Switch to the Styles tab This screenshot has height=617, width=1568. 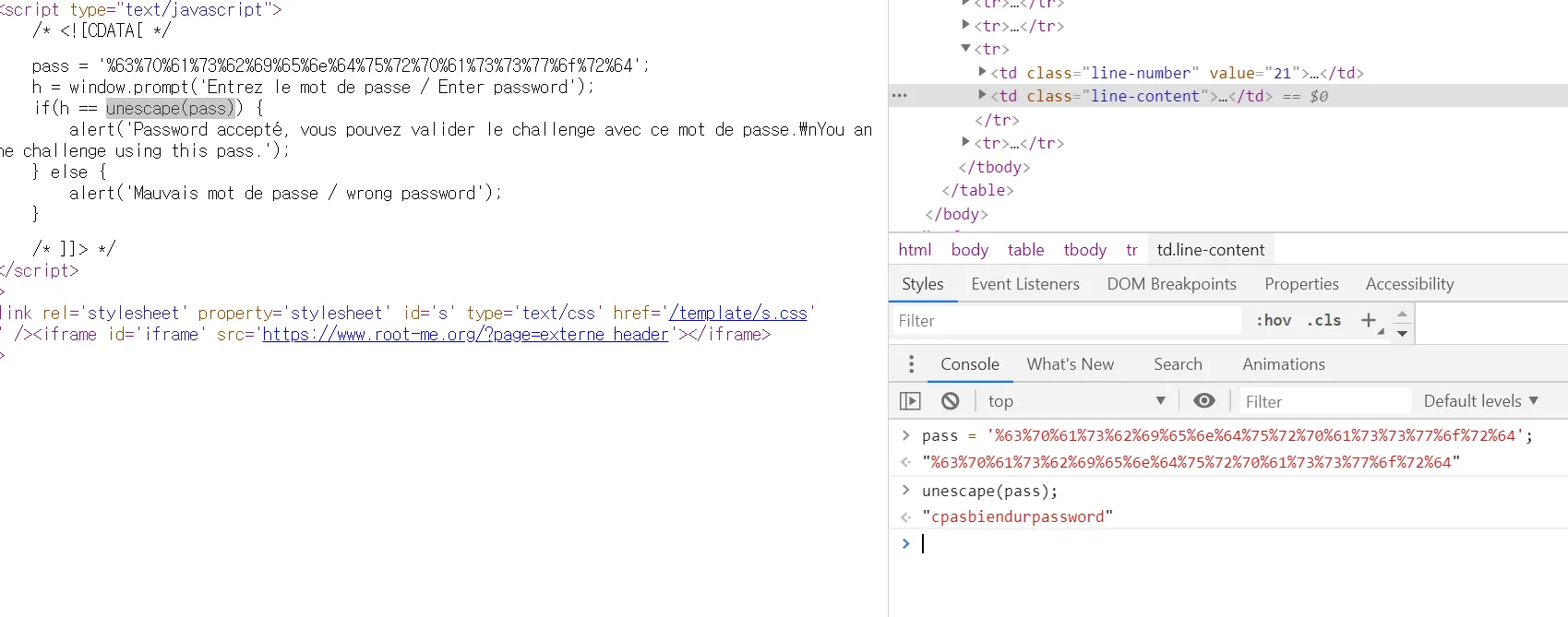point(923,284)
